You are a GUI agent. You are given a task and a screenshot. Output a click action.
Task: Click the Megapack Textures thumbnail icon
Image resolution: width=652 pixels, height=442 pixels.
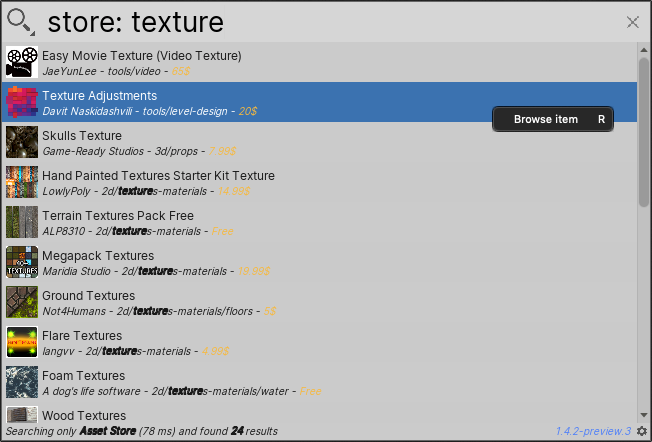pos(22,262)
